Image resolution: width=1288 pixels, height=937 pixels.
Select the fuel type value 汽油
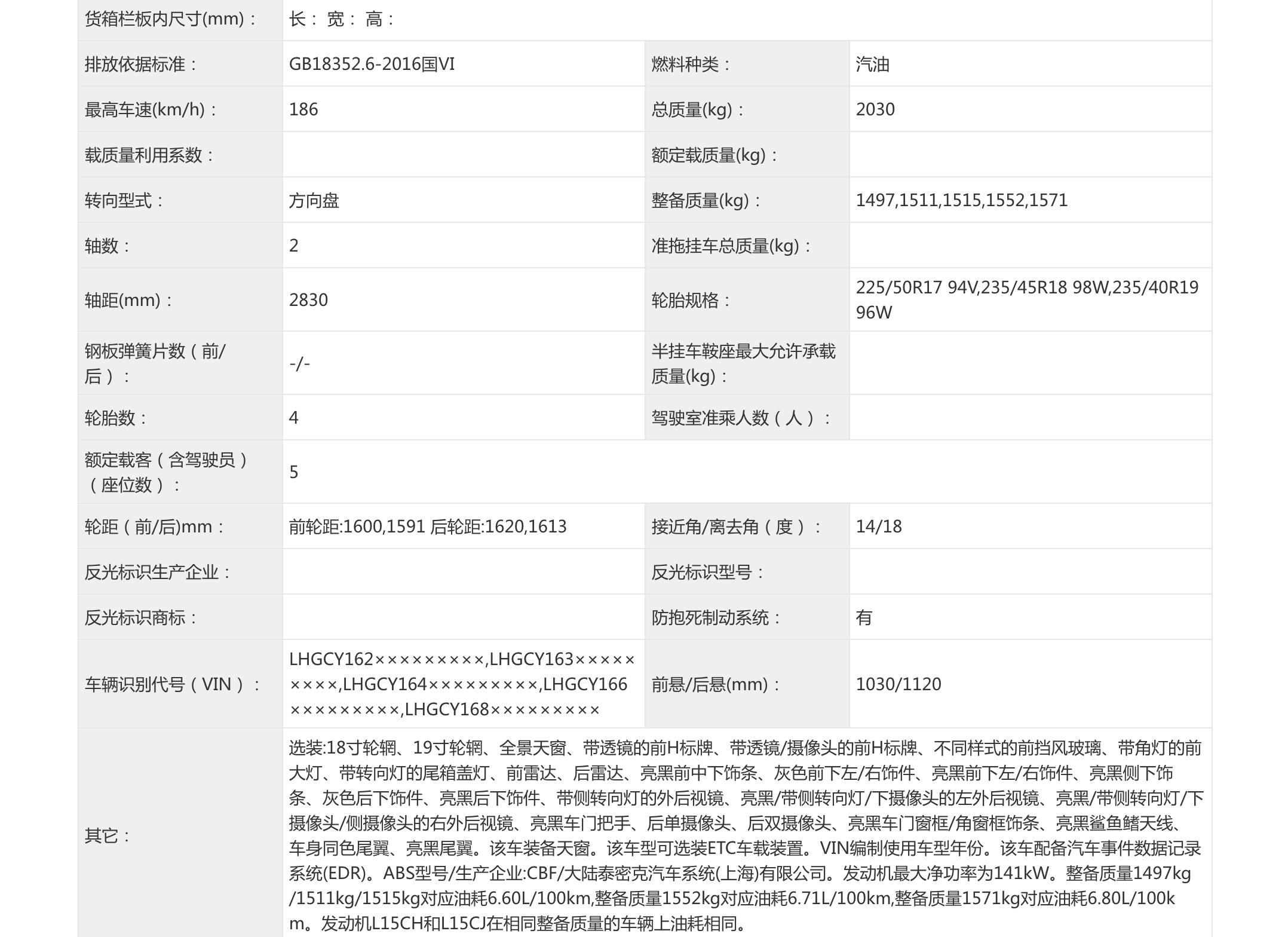pyautogui.click(x=872, y=64)
